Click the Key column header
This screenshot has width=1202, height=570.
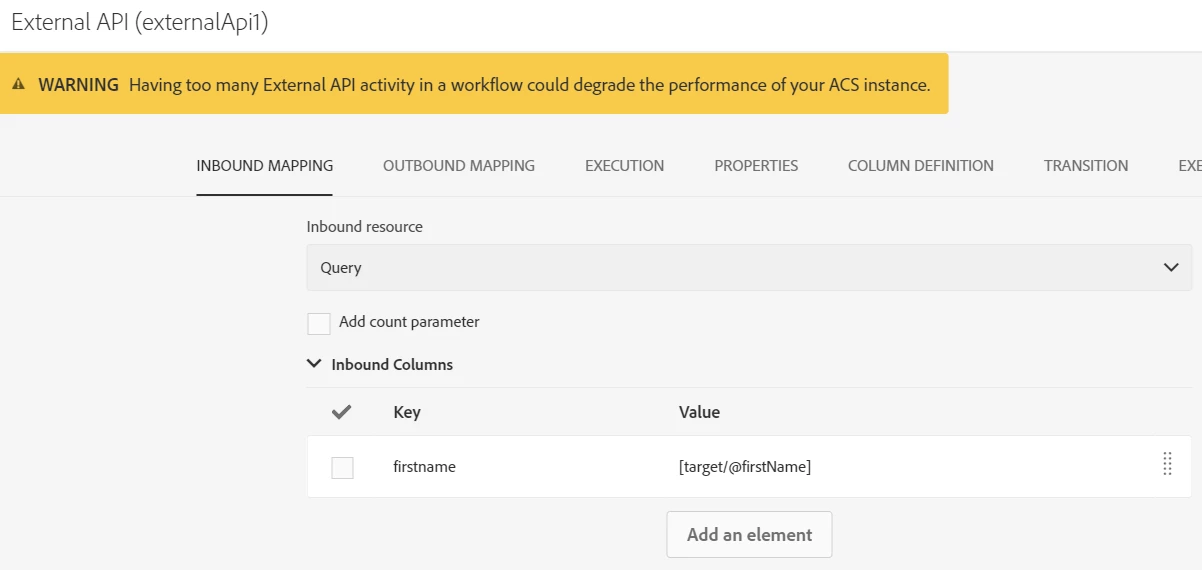[407, 412]
